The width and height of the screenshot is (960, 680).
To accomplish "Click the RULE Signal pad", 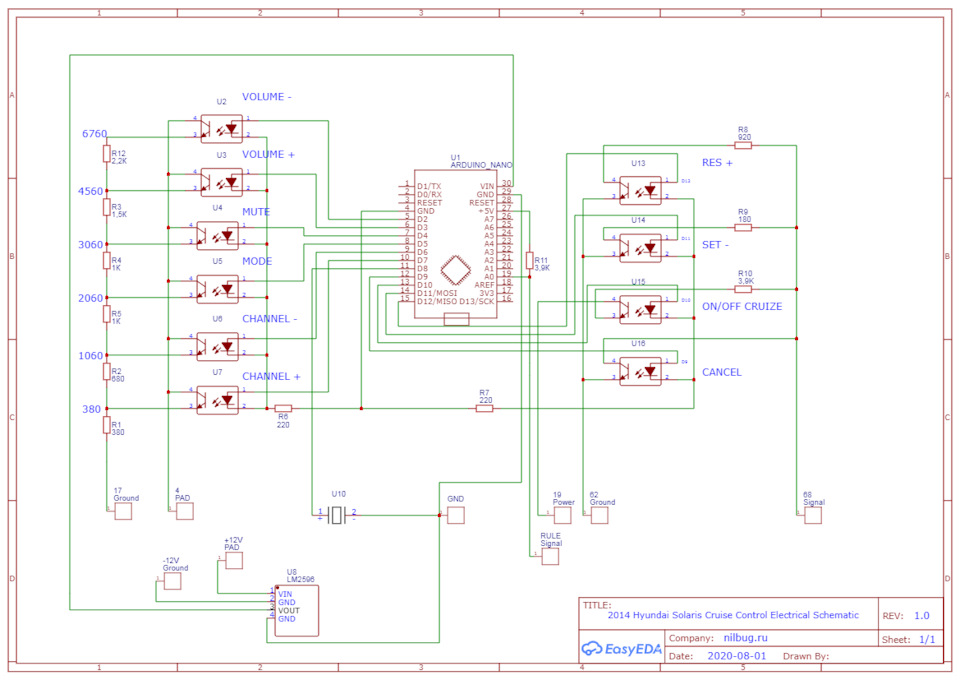I will [550, 556].
